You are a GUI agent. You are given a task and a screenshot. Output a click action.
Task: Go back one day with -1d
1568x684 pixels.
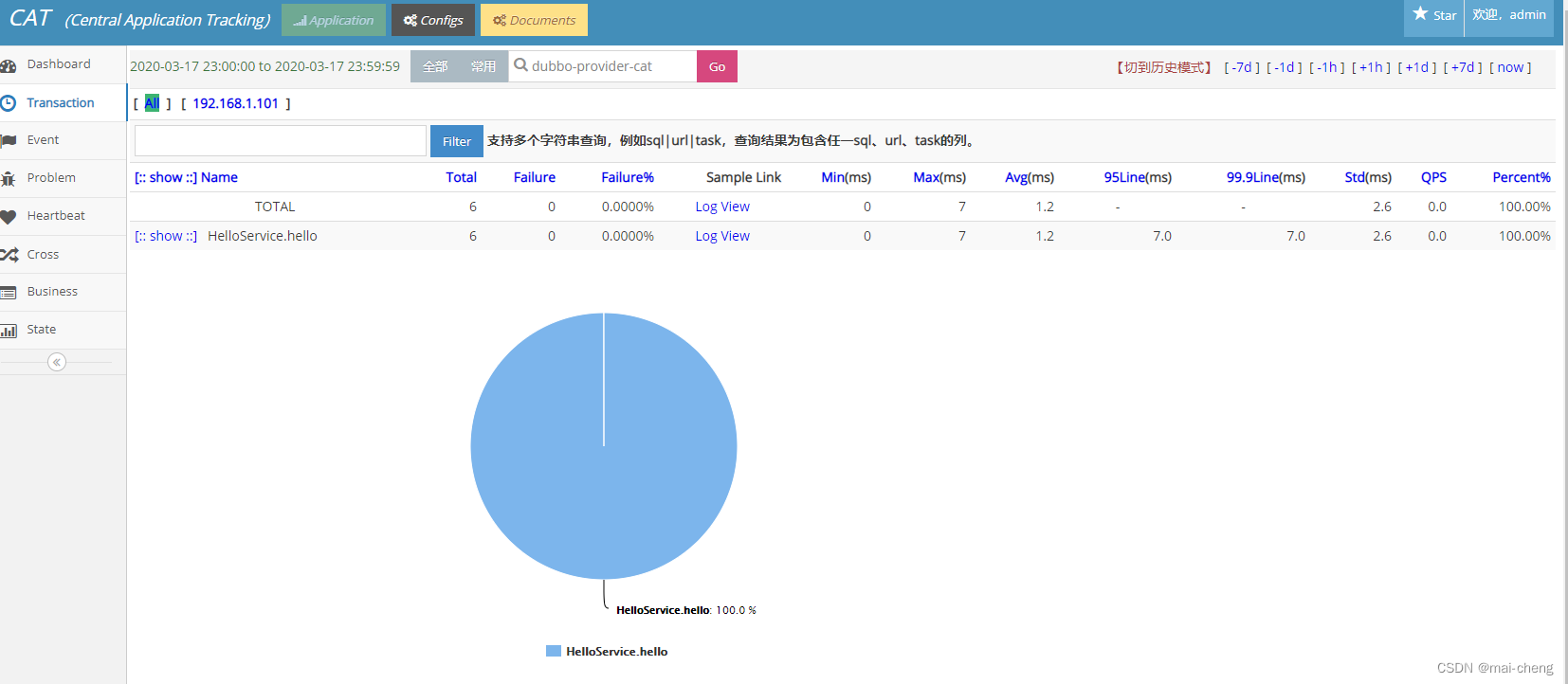[x=1285, y=67]
